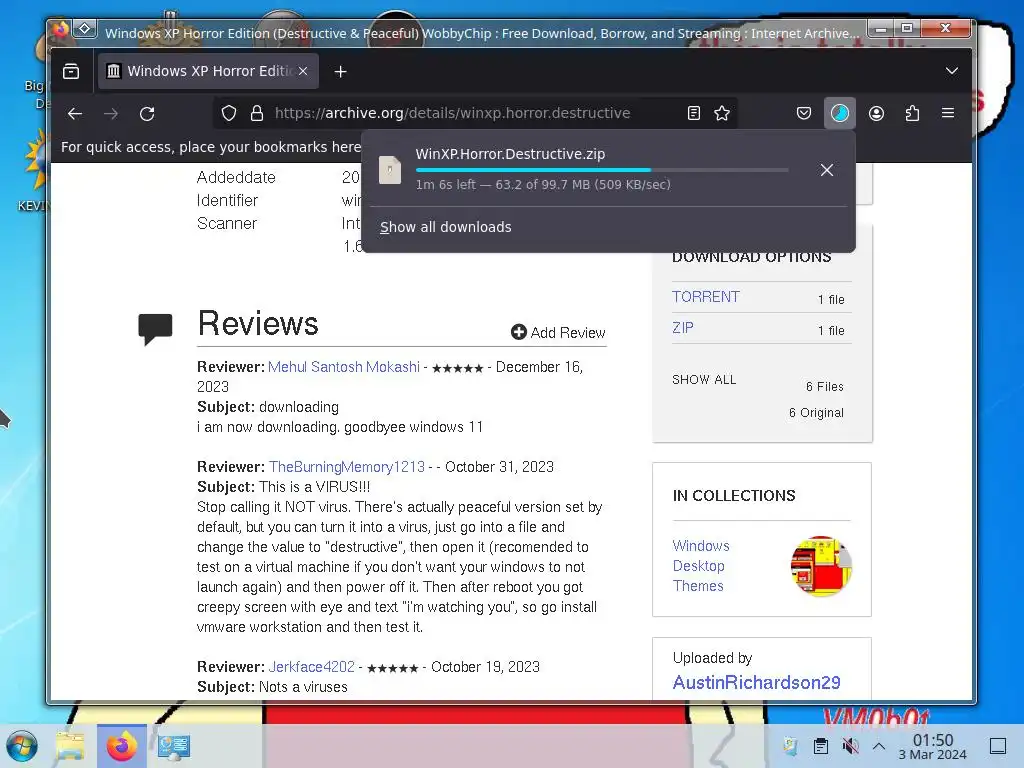
Task: Open Save to Pocket icon
Action: point(804,113)
